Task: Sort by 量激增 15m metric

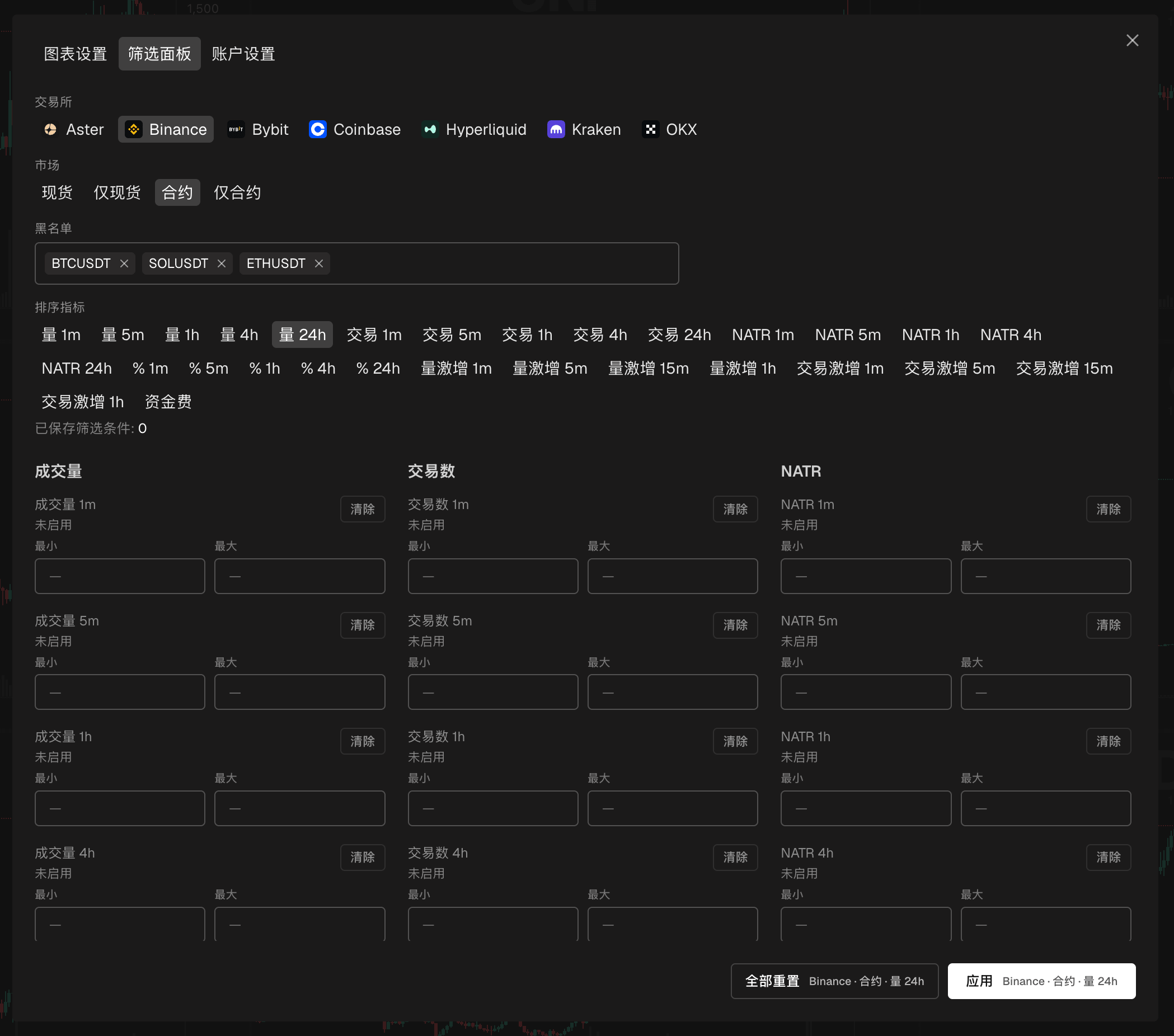Action: 649,368
